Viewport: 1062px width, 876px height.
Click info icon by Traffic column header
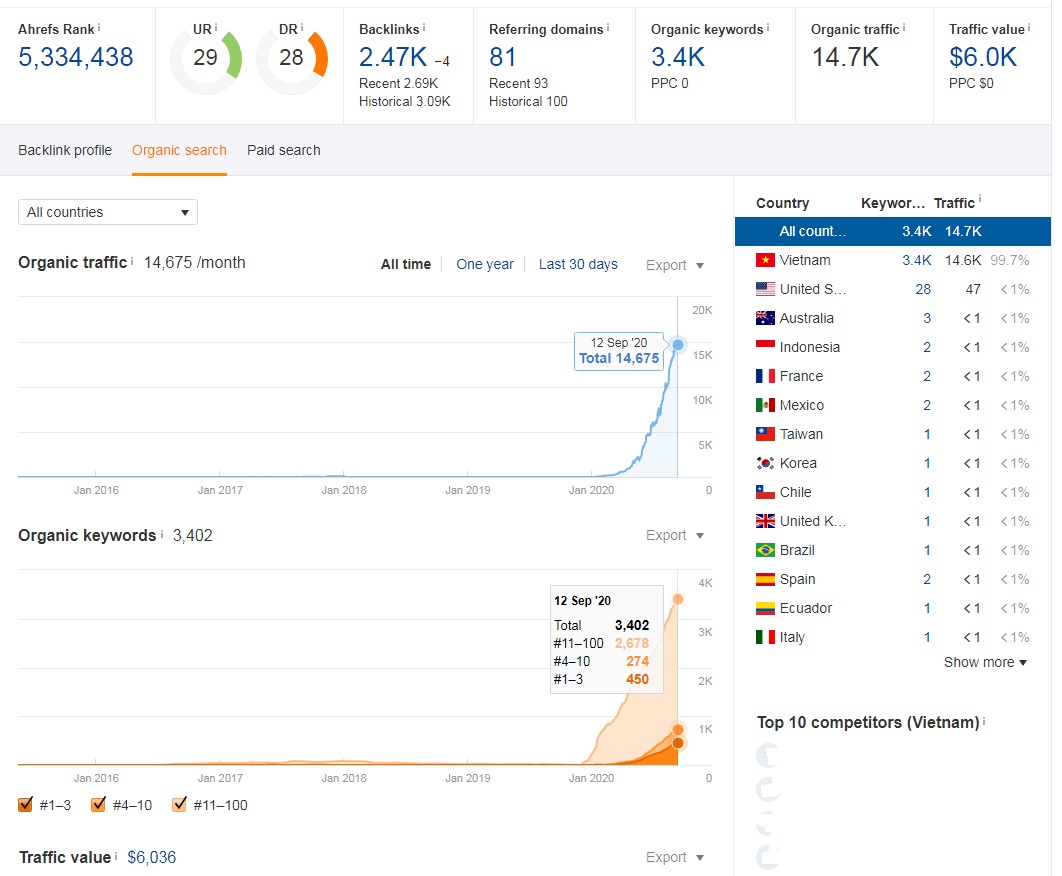[979, 199]
